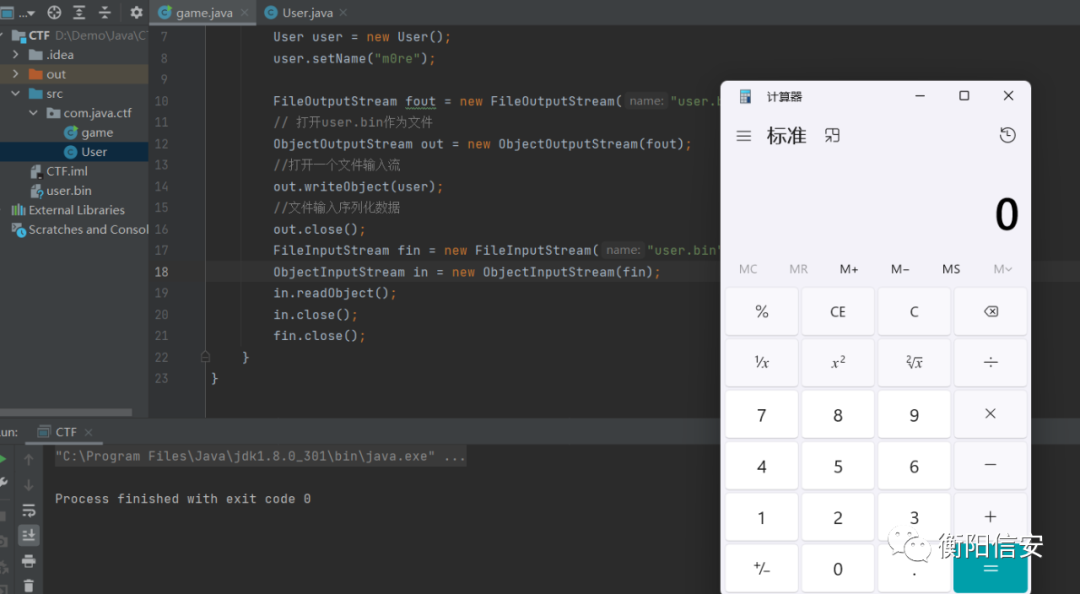Click Calculator digit 0 key
This screenshot has width=1080, height=594.
click(838, 569)
